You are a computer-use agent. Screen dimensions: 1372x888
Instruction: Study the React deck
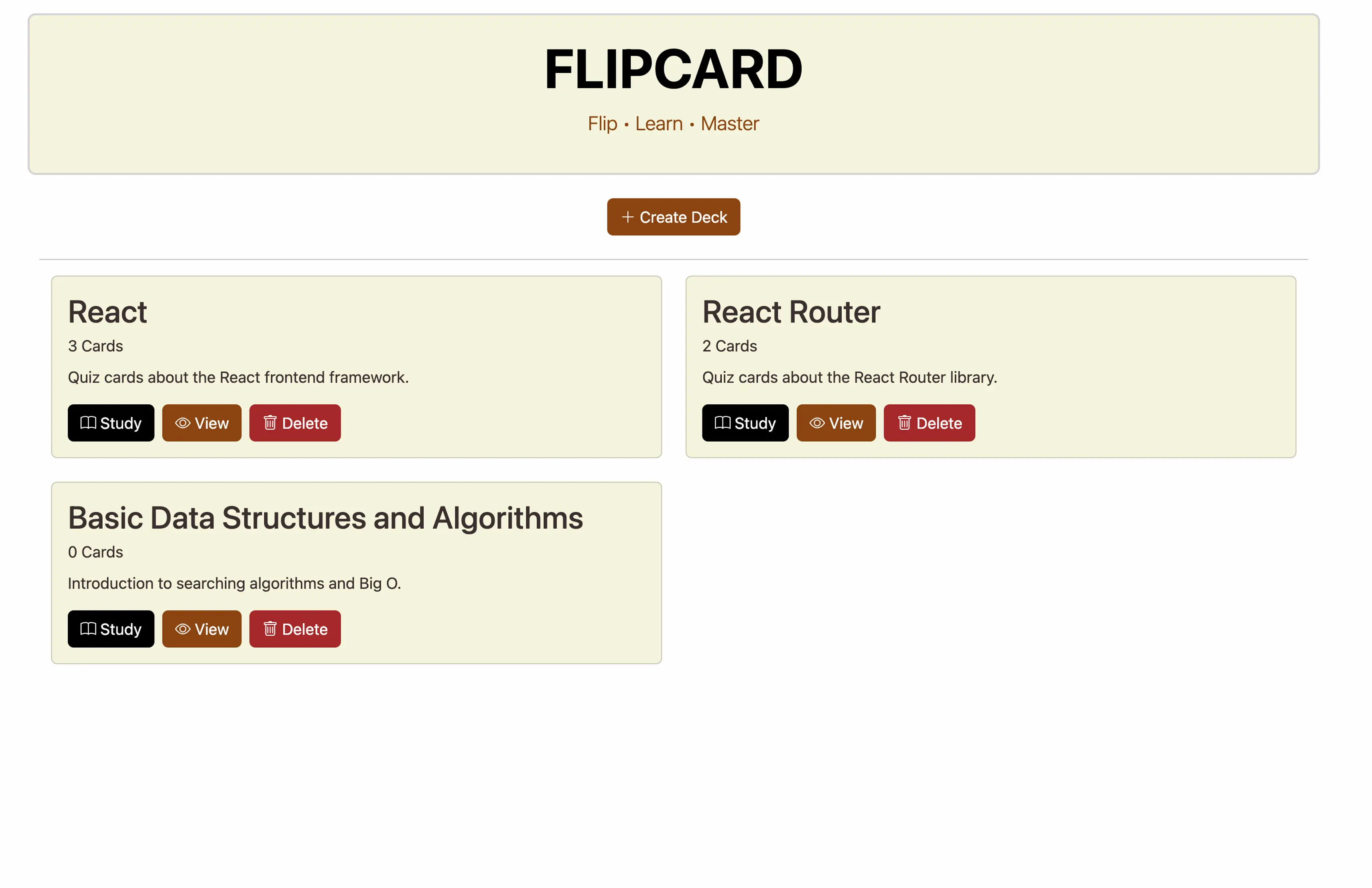111,423
